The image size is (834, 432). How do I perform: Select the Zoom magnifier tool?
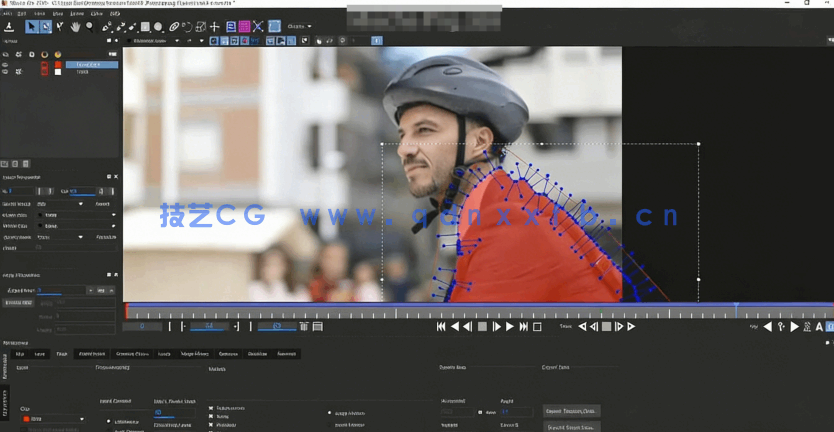[x=90, y=27]
